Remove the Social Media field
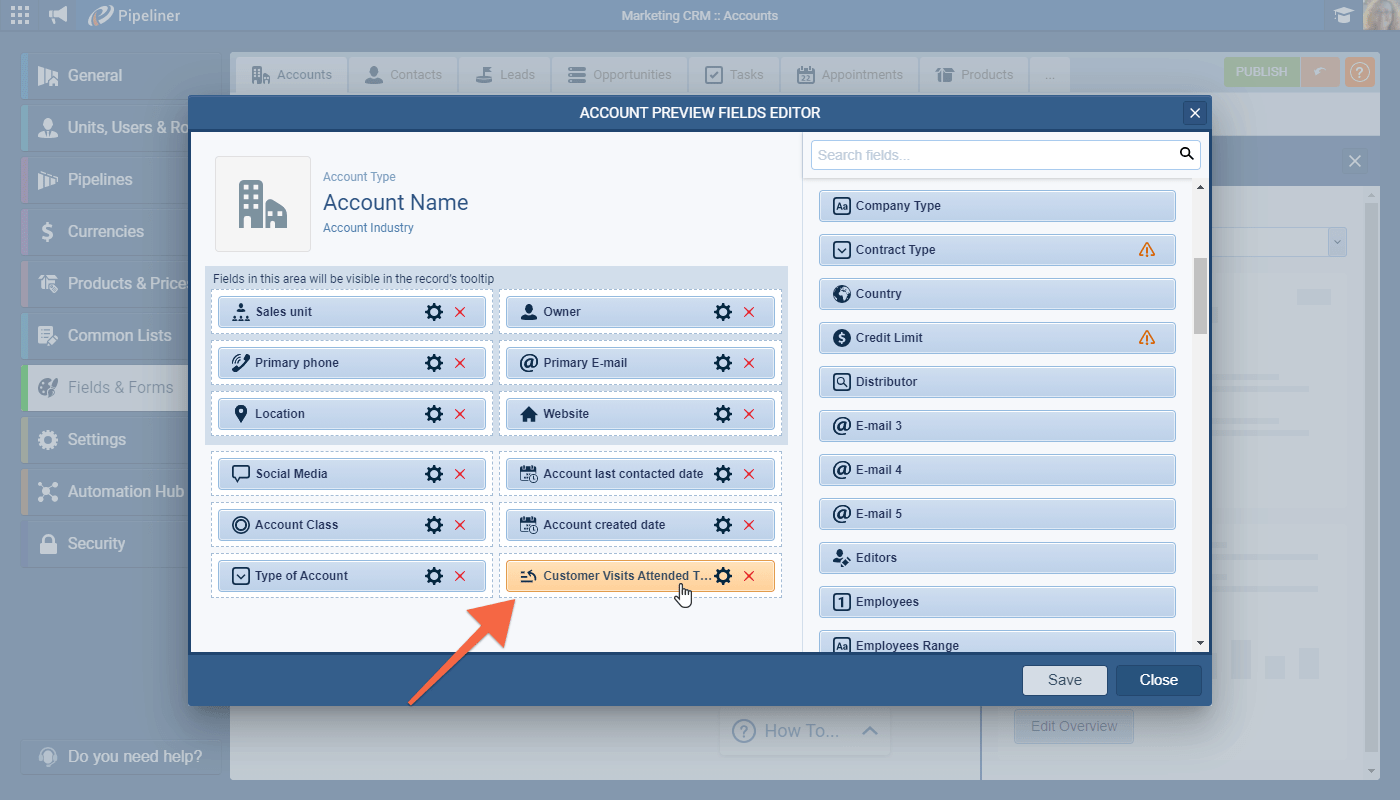Image resolution: width=1400 pixels, height=800 pixels. click(460, 474)
